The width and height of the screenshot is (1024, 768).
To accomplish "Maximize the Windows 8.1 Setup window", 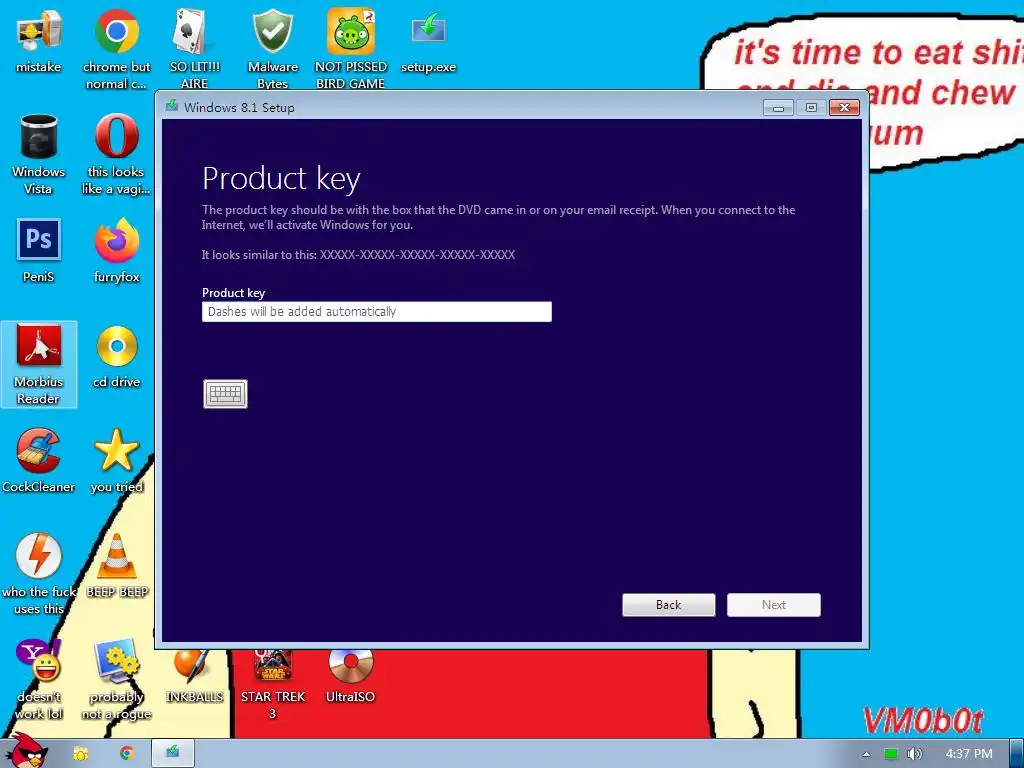I will 811,108.
